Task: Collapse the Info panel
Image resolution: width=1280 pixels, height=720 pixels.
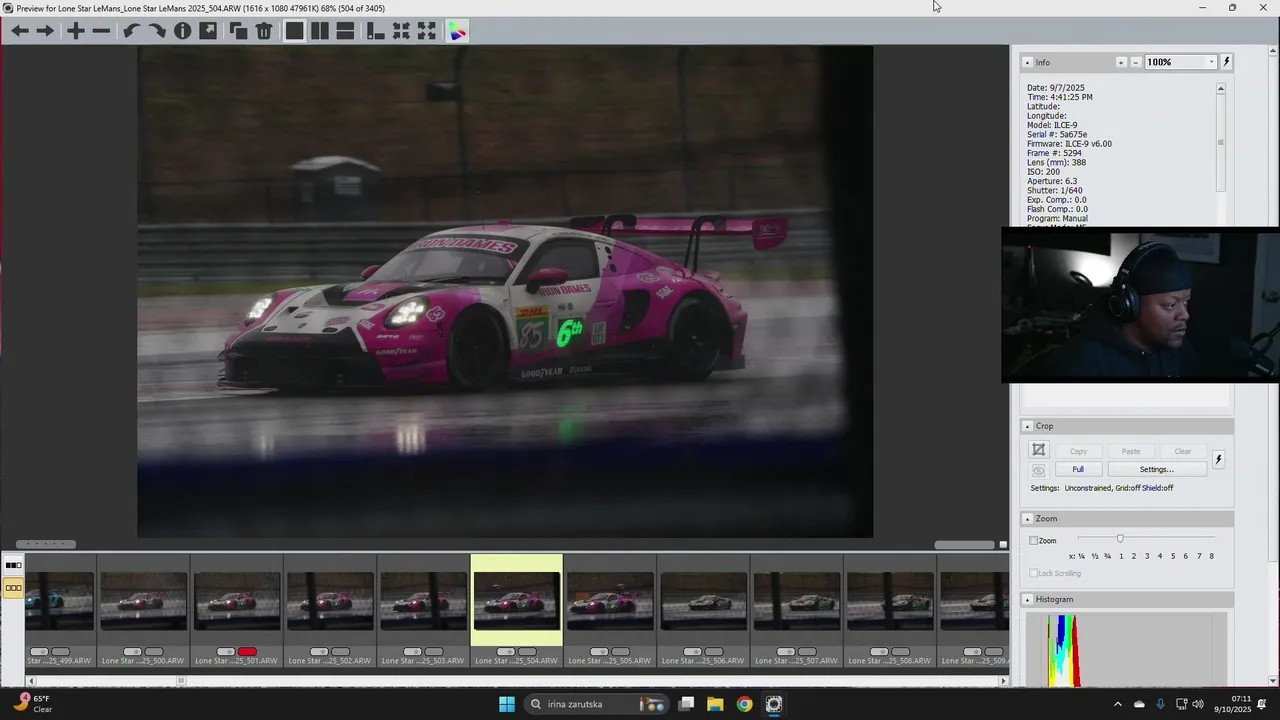Action: [x=1027, y=62]
